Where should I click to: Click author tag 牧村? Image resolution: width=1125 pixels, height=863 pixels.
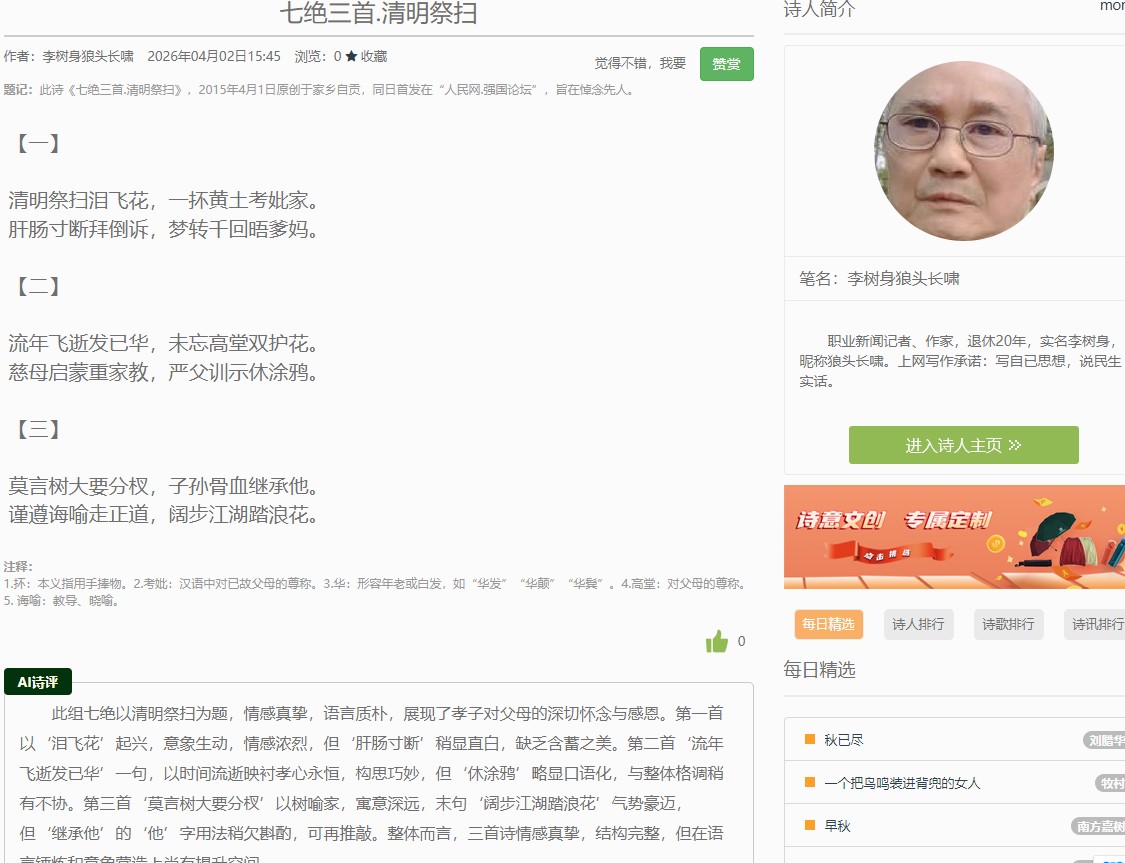point(1110,784)
